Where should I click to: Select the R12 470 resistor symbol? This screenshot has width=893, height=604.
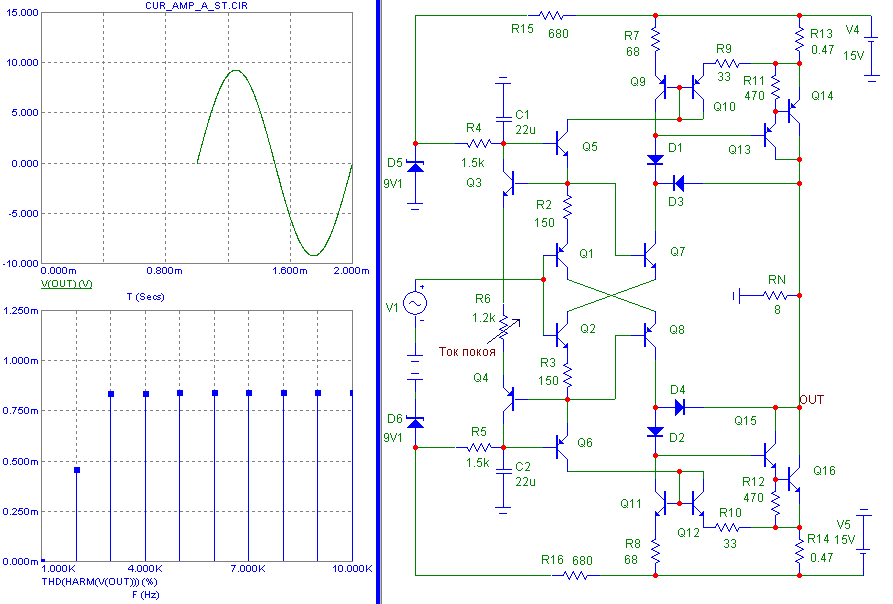(x=775, y=504)
